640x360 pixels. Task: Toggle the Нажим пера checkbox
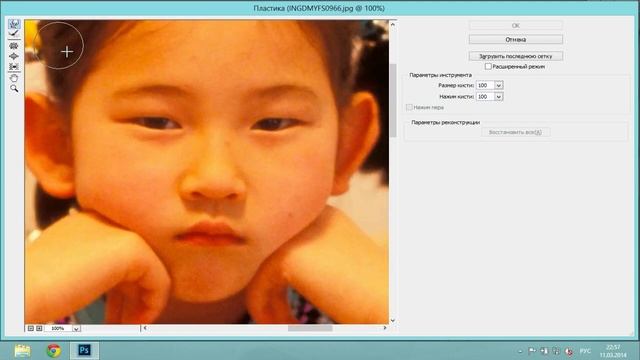pyautogui.click(x=409, y=107)
